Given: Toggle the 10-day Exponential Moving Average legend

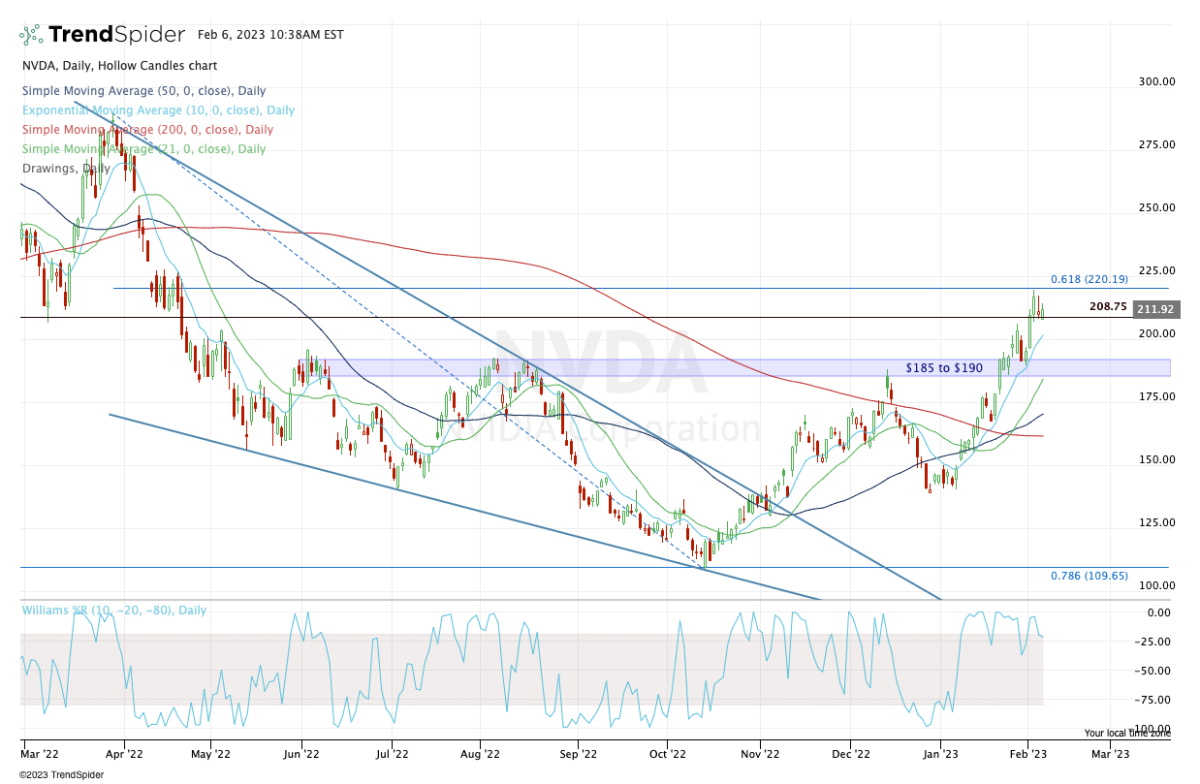Looking at the screenshot, I should pyautogui.click(x=158, y=111).
